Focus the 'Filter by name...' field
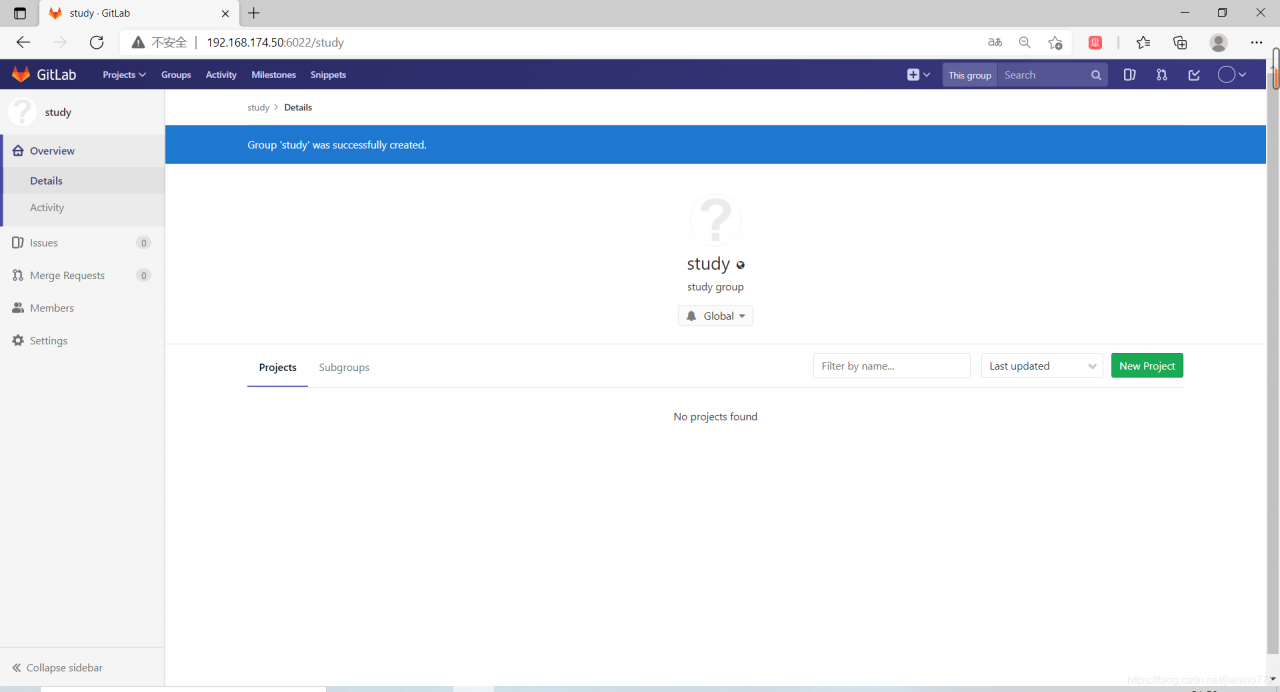1280x692 pixels. 892,366
